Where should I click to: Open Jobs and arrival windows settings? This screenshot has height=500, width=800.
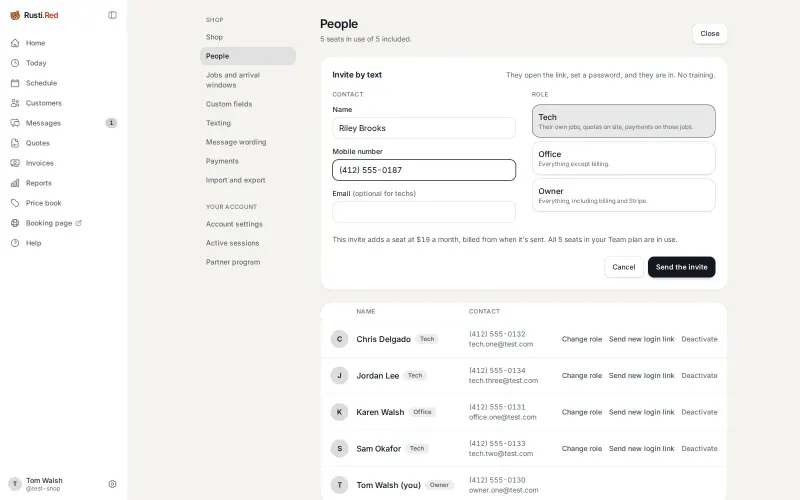coord(247,80)
